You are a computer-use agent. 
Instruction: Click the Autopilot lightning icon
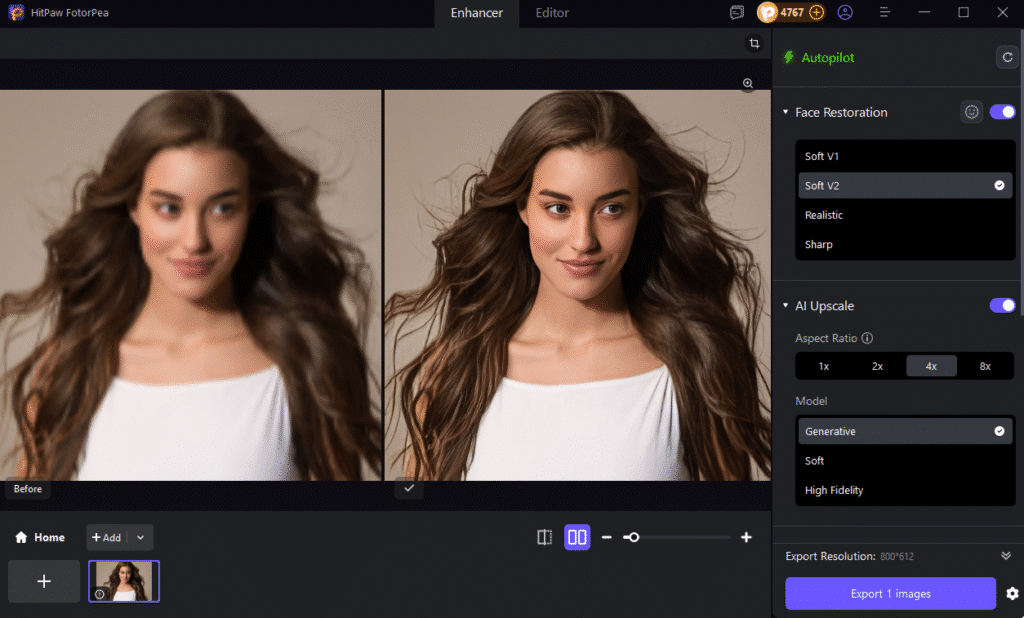tap(789, 57)
